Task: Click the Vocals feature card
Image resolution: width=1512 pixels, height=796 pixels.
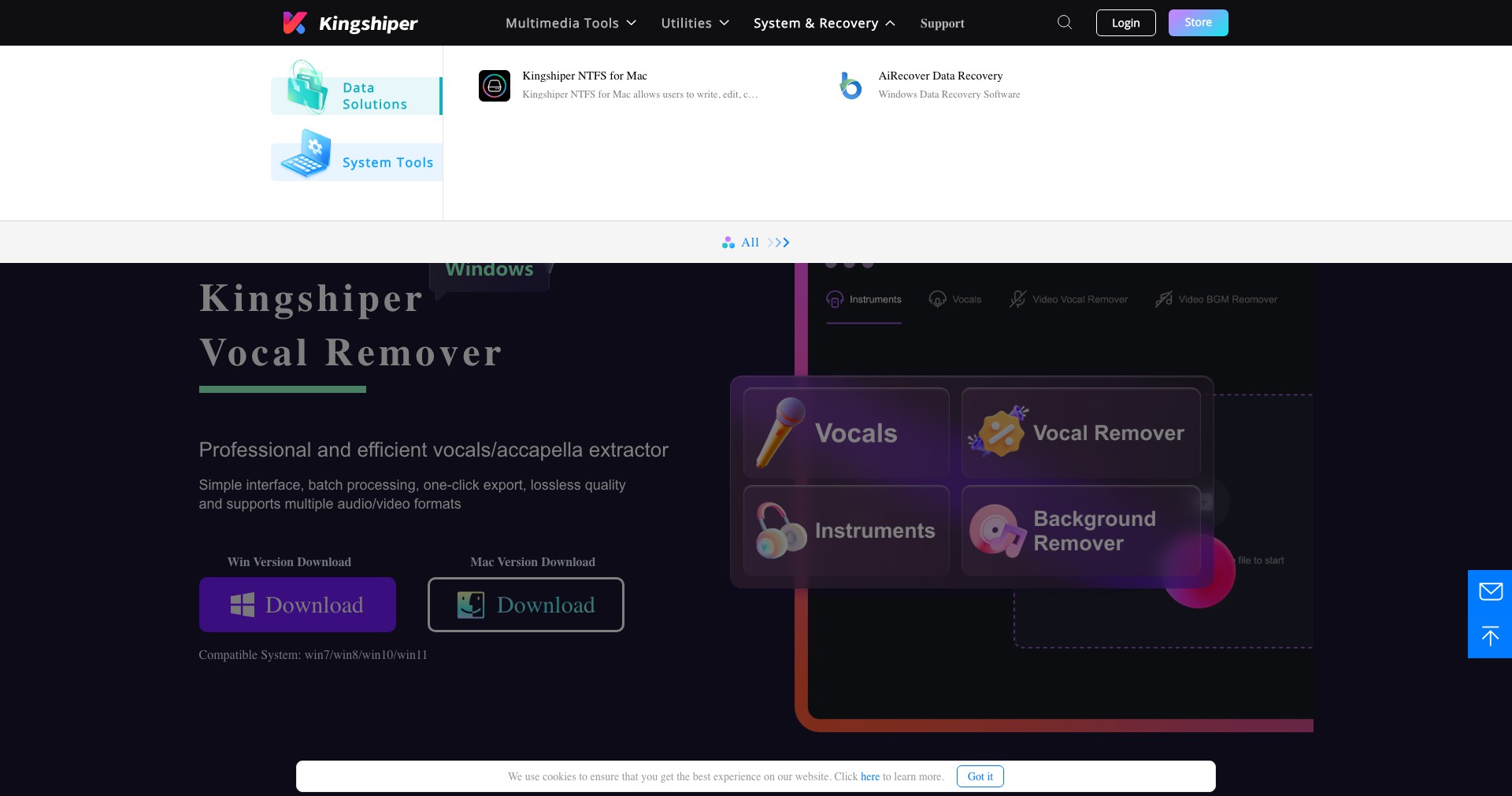Action: (847, 432)
